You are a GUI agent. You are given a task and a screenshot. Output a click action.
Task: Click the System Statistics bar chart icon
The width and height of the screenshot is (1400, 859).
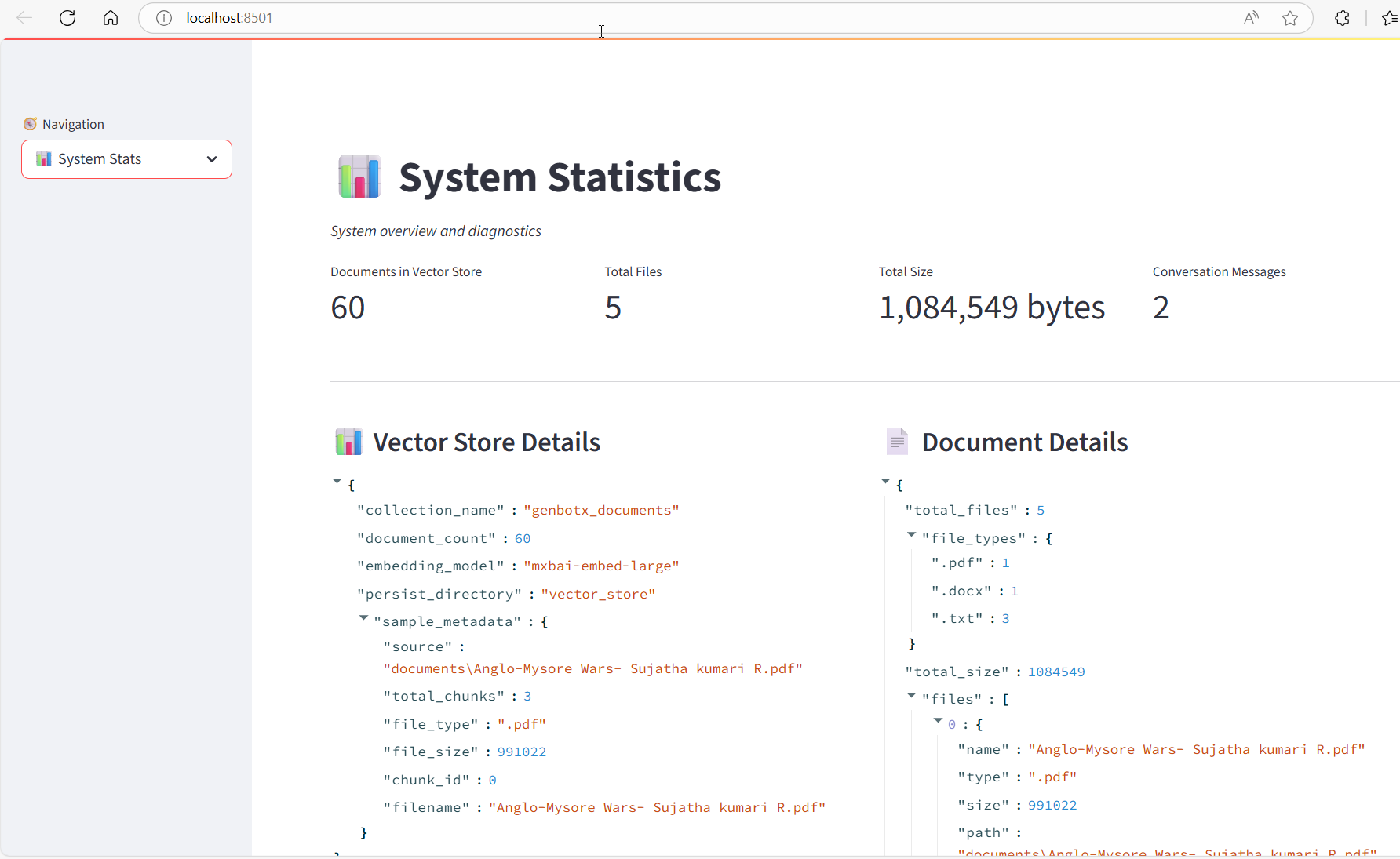(x=359, y=177)
